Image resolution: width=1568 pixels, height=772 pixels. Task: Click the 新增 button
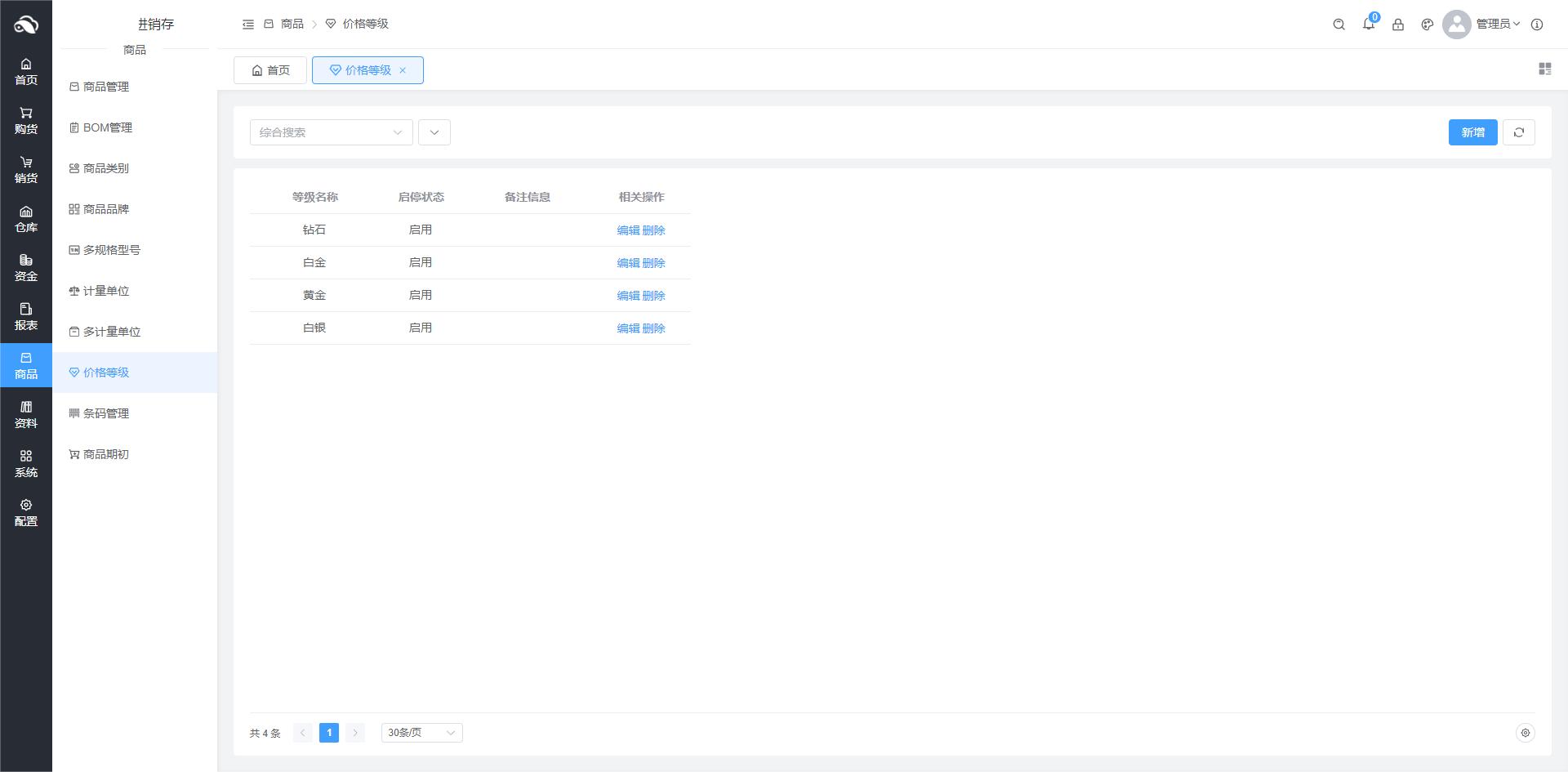(x=1472, y=132)
